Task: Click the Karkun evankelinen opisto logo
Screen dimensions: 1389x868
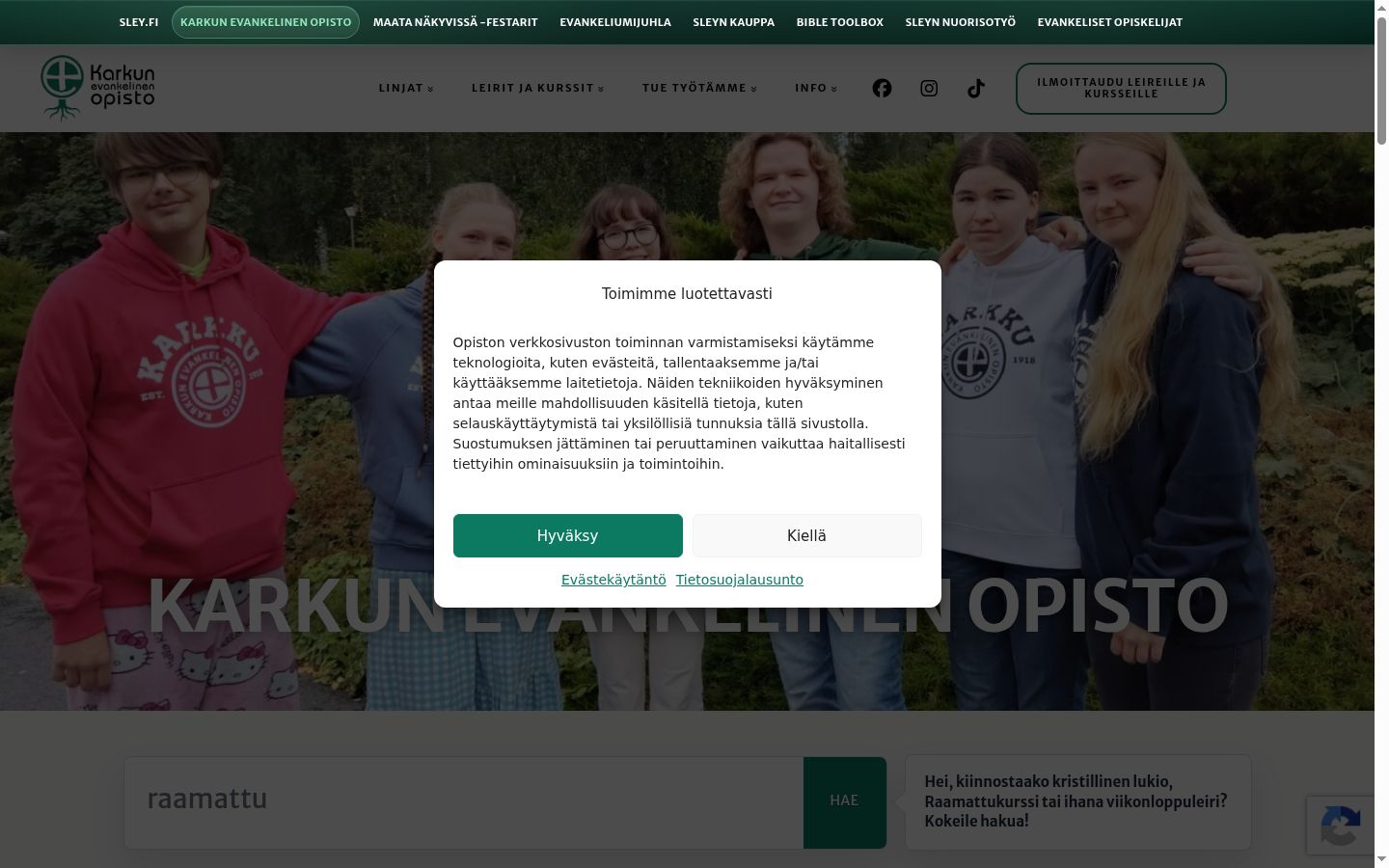Action: [x=97, y=88]
